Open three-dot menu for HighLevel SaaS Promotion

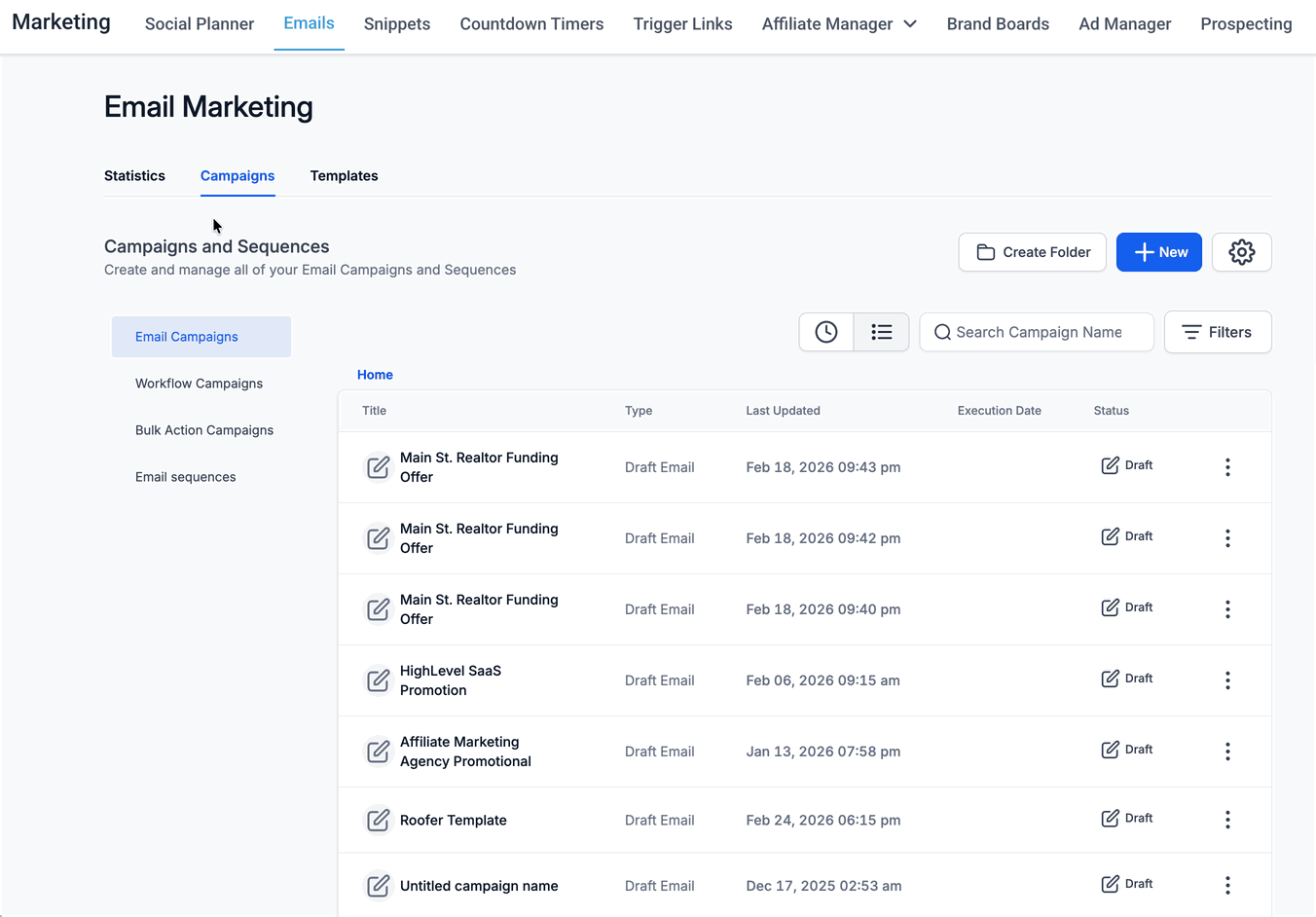(x=1227, y=680)
